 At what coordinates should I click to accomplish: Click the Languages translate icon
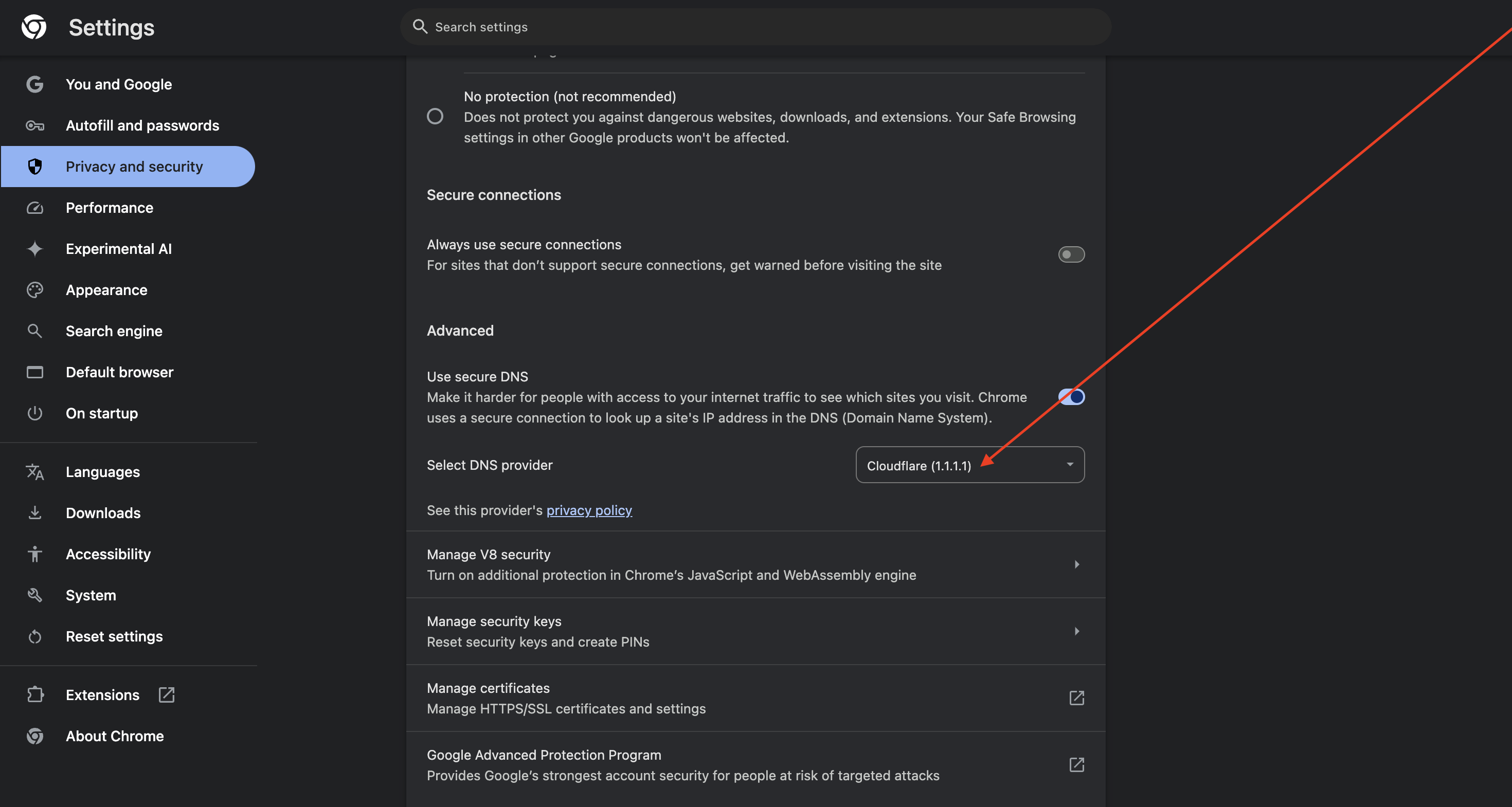coord(34,472)
